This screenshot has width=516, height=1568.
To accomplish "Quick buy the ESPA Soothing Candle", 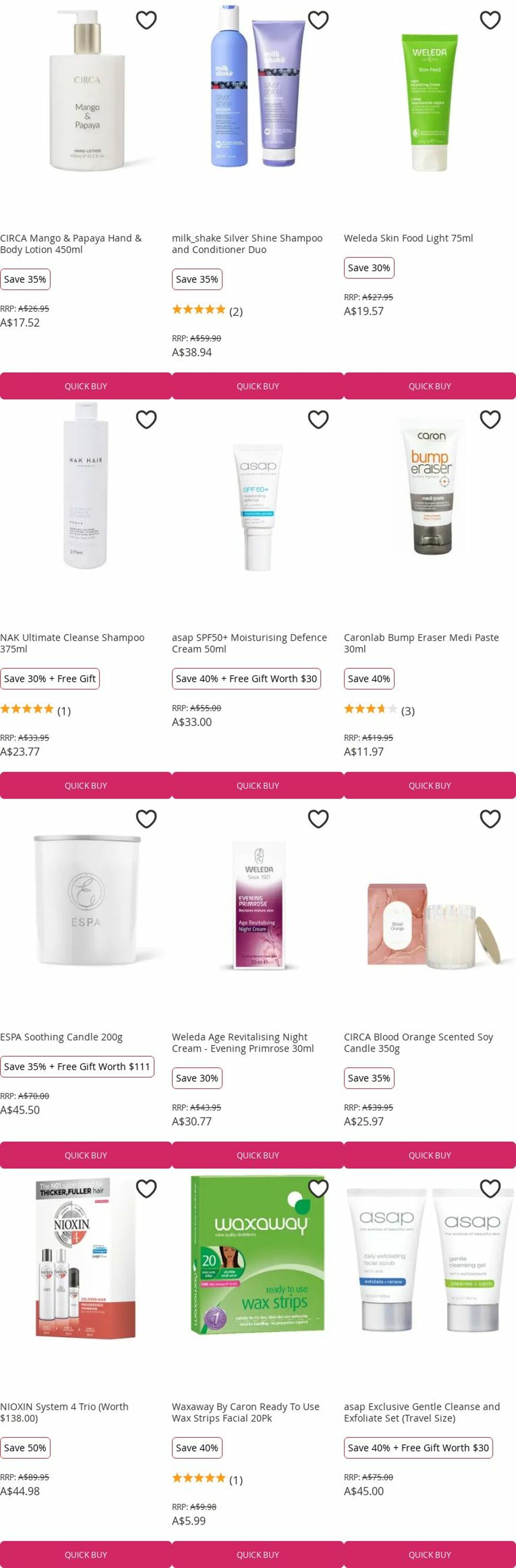I will 86,1155.
